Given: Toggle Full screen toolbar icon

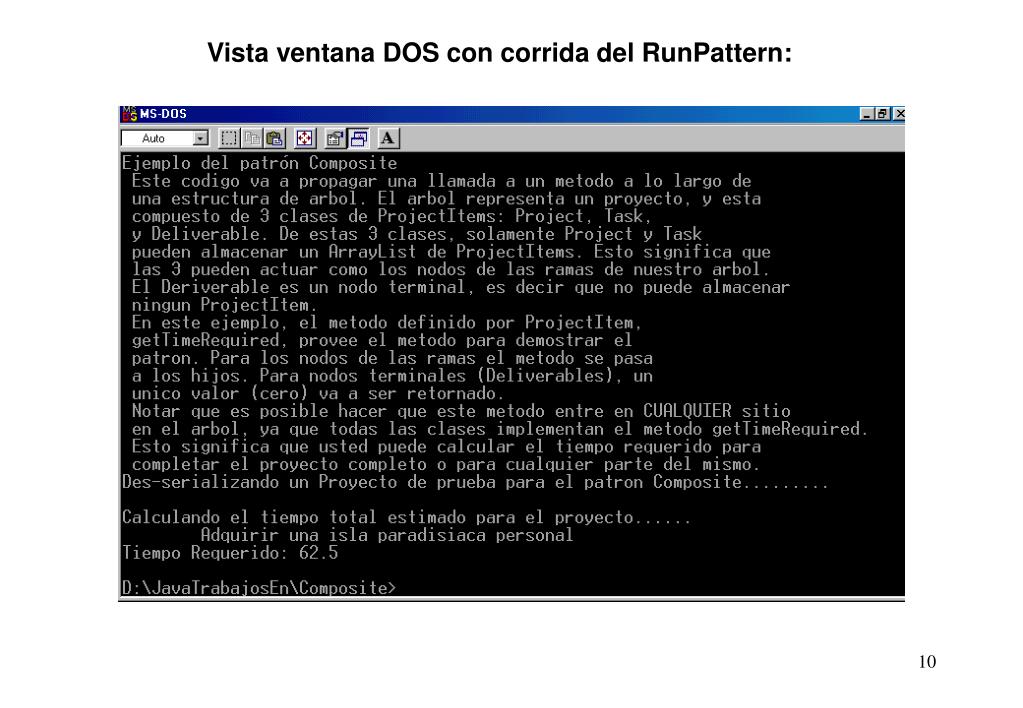Looking at the screenshot, I should click(x=305, y=138).
